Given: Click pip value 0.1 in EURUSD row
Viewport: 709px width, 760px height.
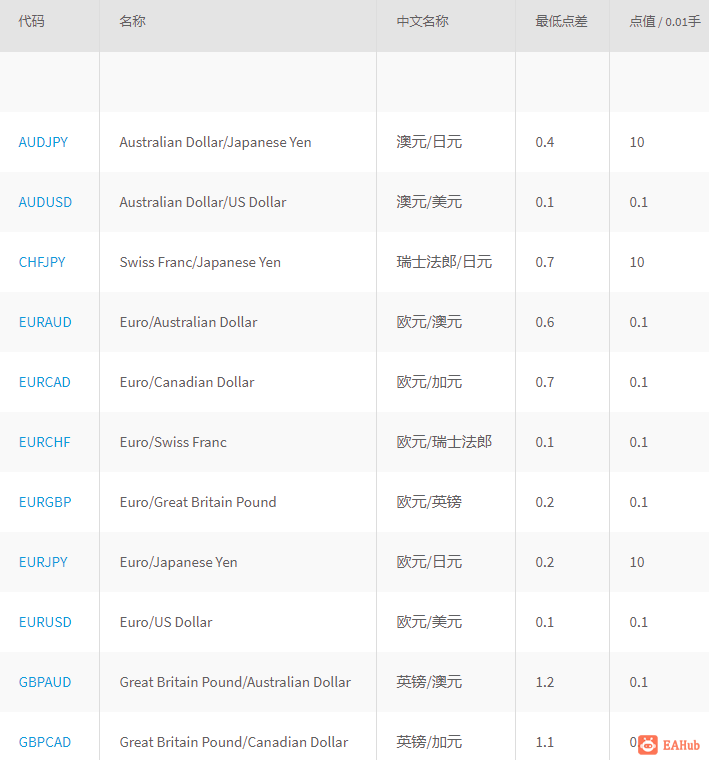Looking at the screenshot, I should coord(638,622).
